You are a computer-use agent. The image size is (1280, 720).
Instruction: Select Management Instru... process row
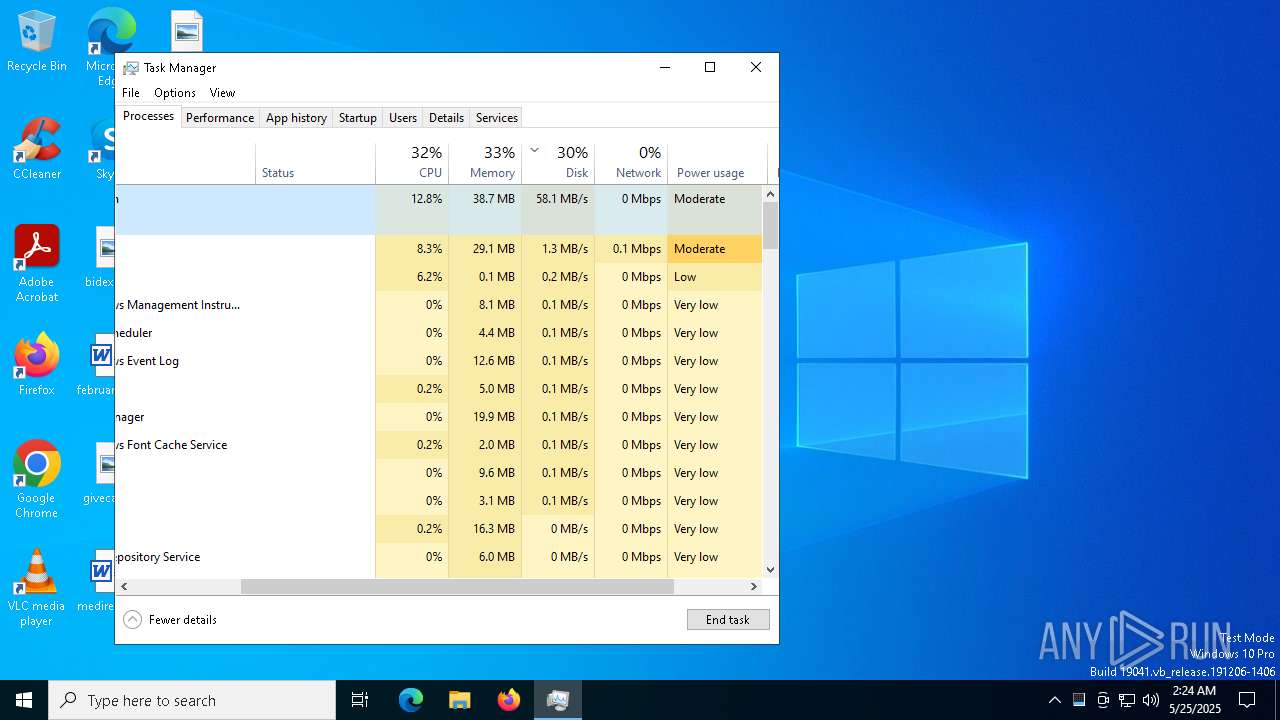click(x=439, y=305)
